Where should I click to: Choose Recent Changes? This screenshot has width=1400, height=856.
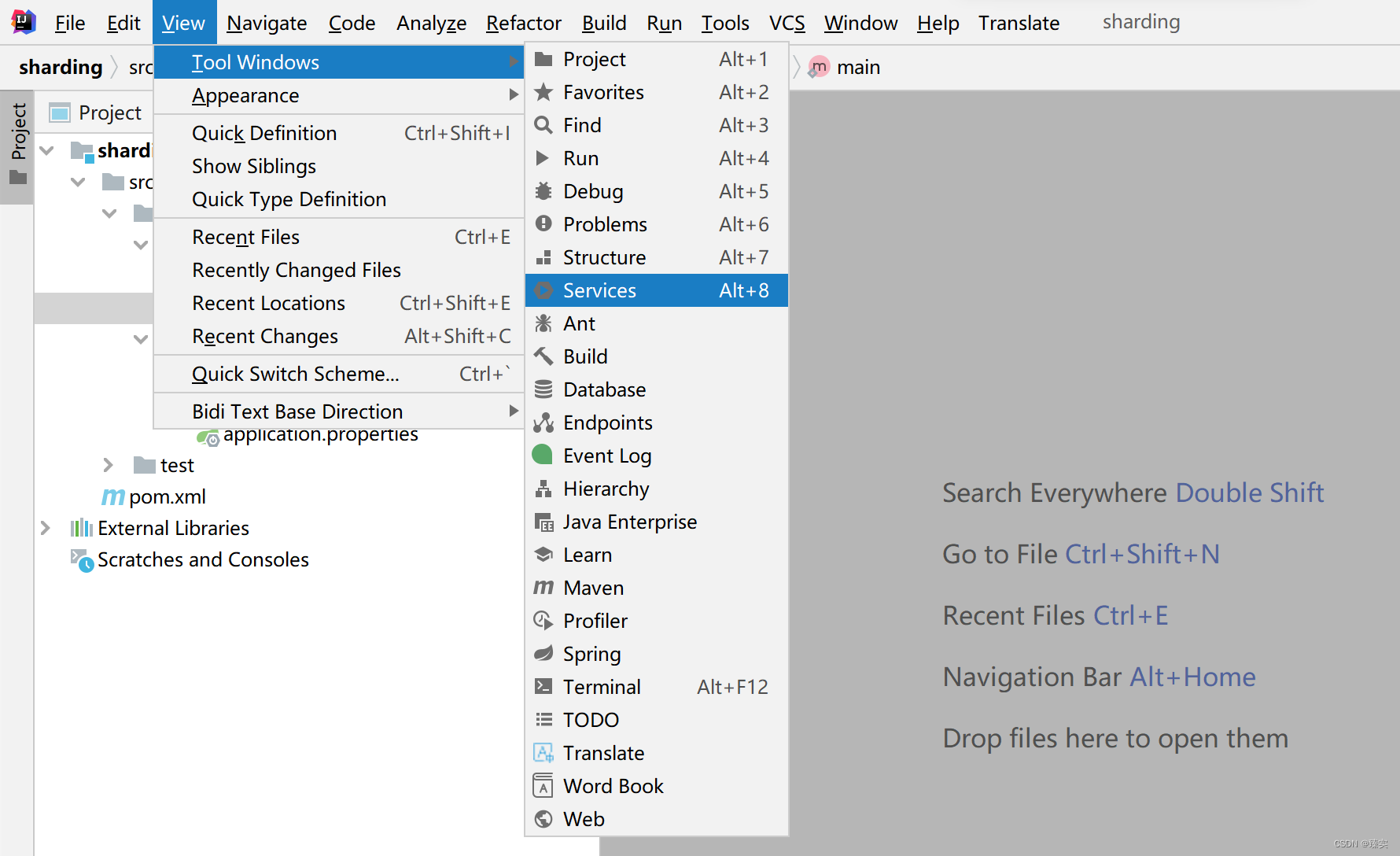coord(339,336)
